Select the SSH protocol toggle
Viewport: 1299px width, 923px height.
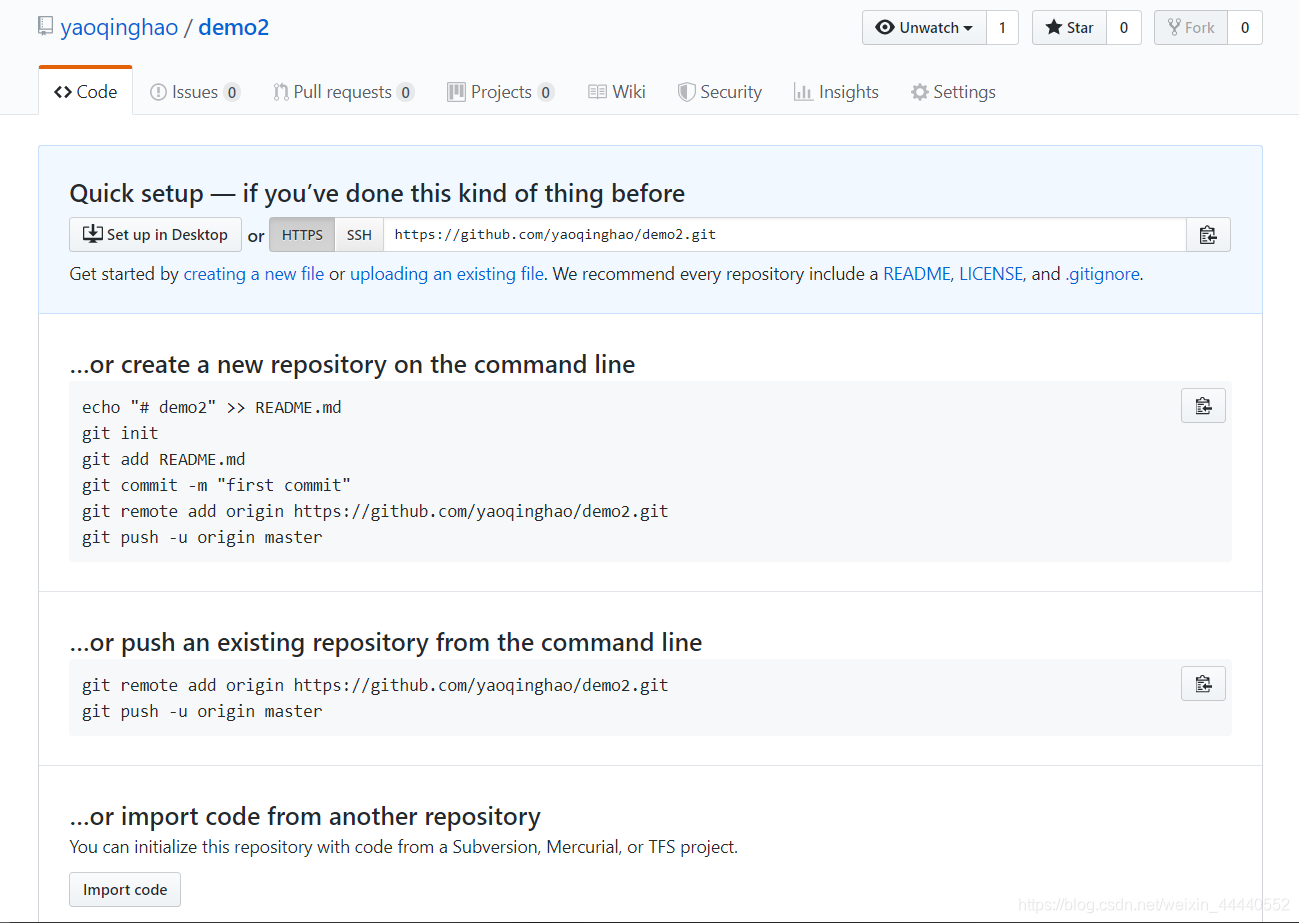[359, 235]
